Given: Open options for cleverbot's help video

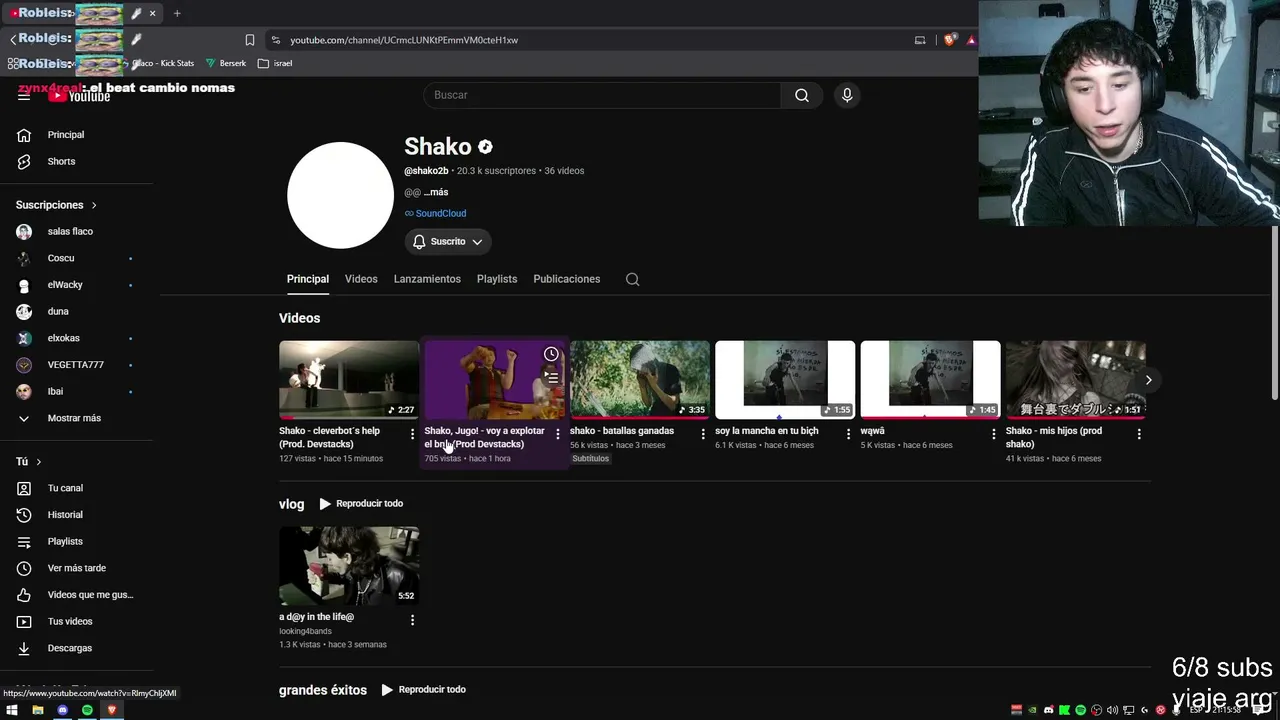Looking at the screenshot, I should (412, 434).
